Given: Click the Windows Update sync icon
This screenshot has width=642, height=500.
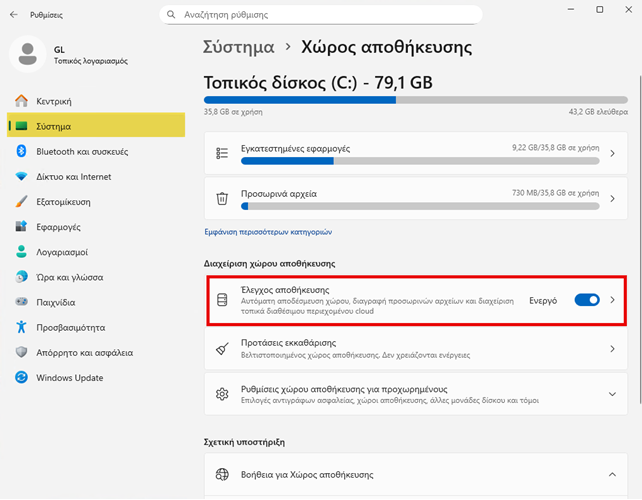Looking at the screenshot, I should pyautogui.click(x=21, y=377).
